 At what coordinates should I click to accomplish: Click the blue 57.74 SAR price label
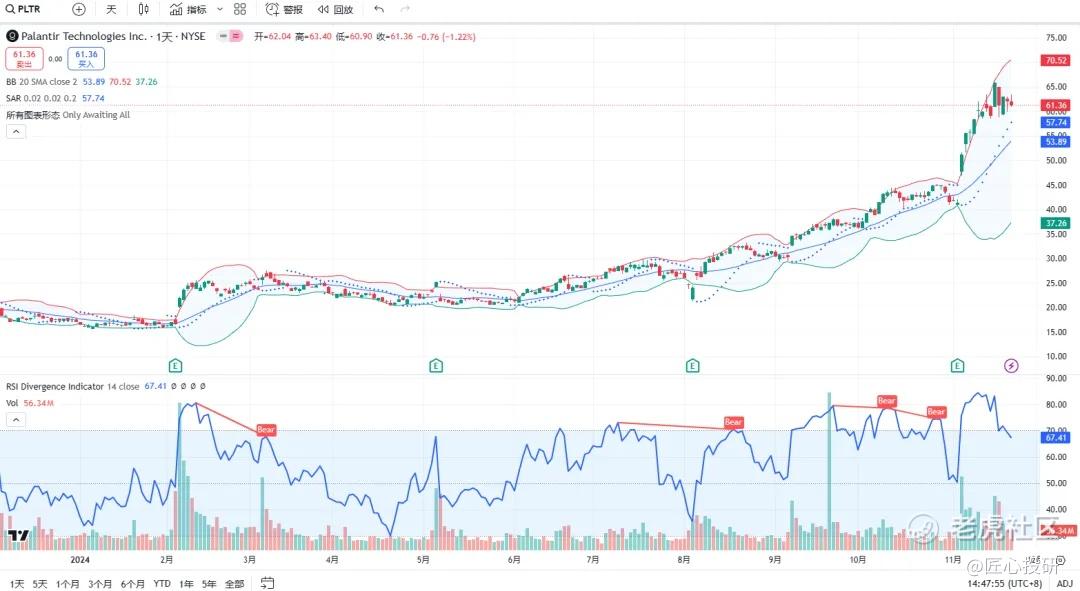(1055, 123)
